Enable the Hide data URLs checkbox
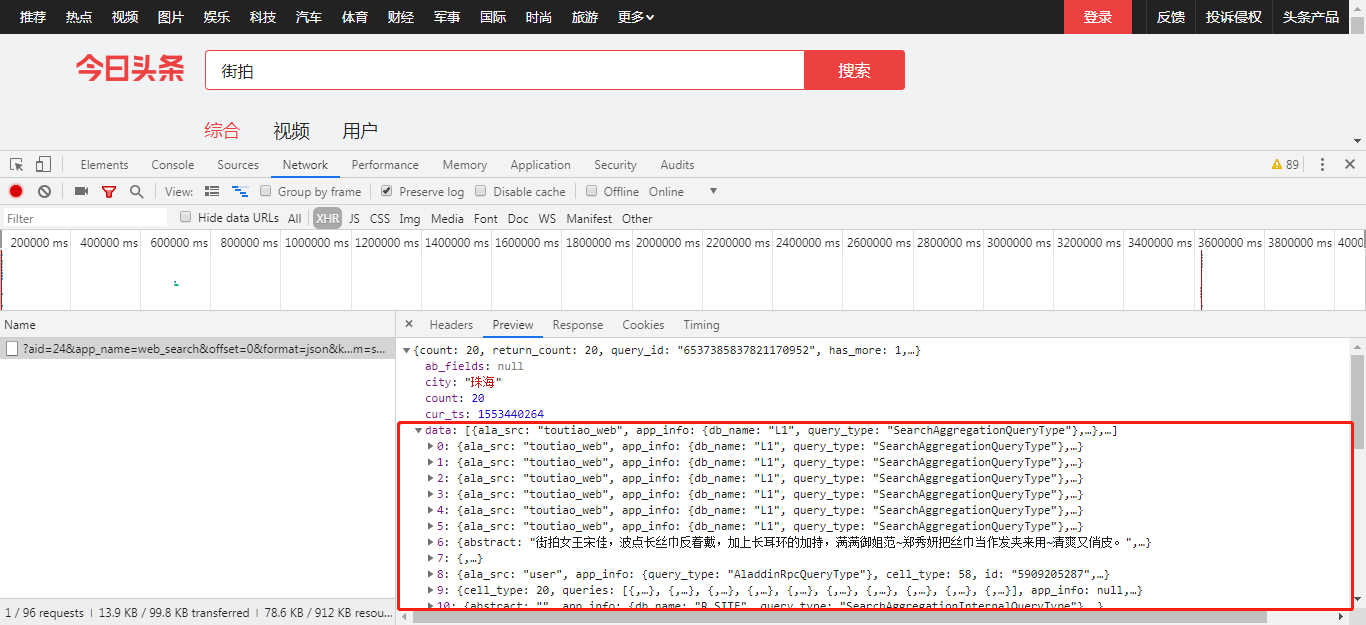This screenshot has width=1366, height=625. click(x=185, y=217)
